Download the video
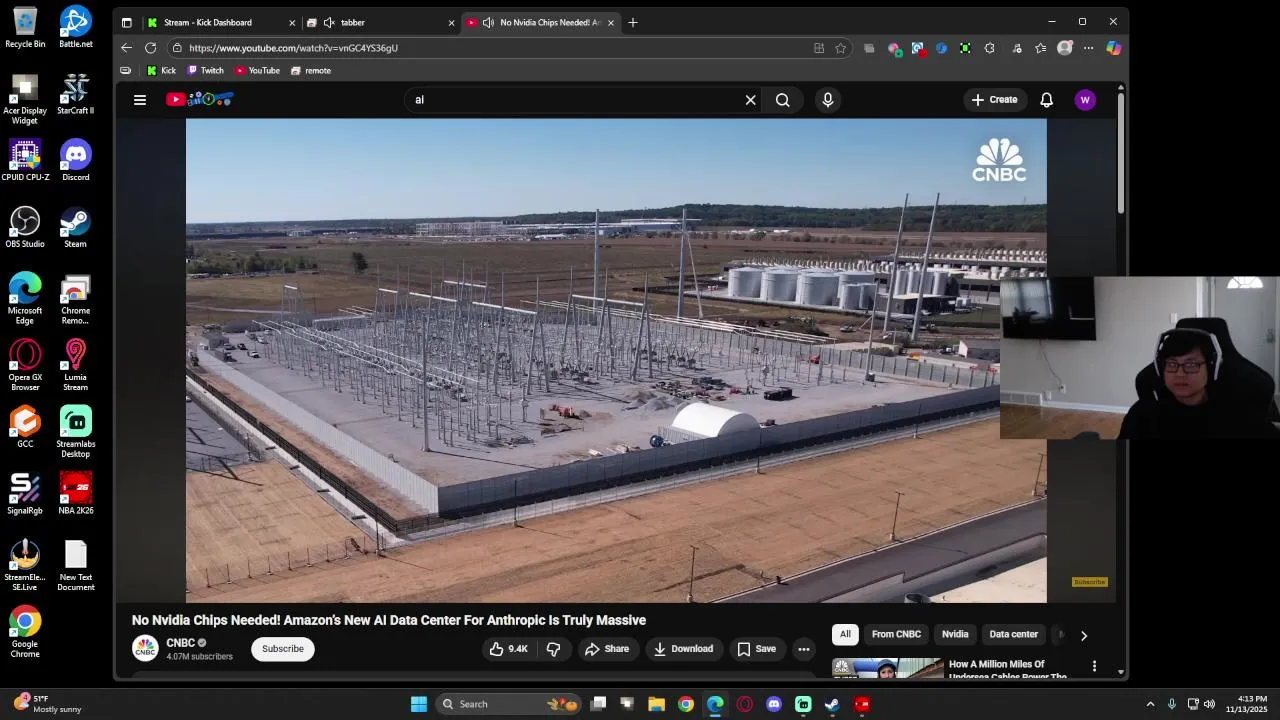This screenshot has width=1280, height=720. [683, 649]
